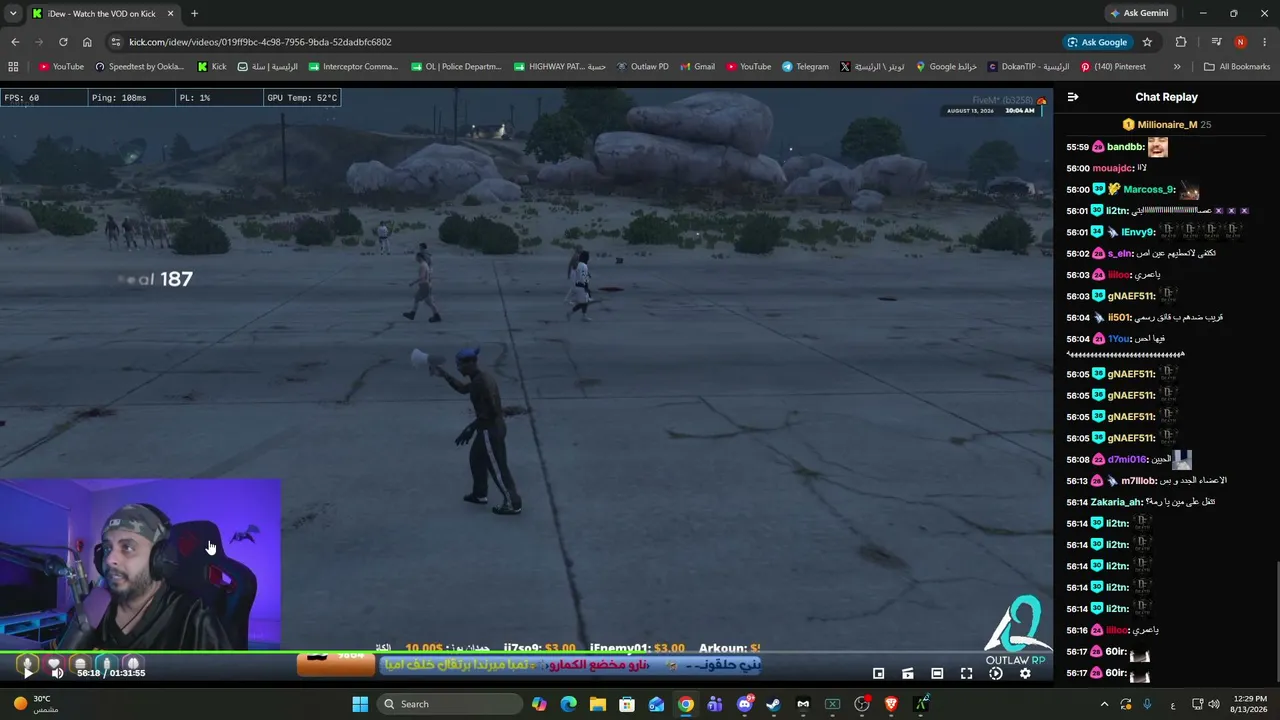Open the HIGHWAY PAT... bookmark

tap(560, 67)
